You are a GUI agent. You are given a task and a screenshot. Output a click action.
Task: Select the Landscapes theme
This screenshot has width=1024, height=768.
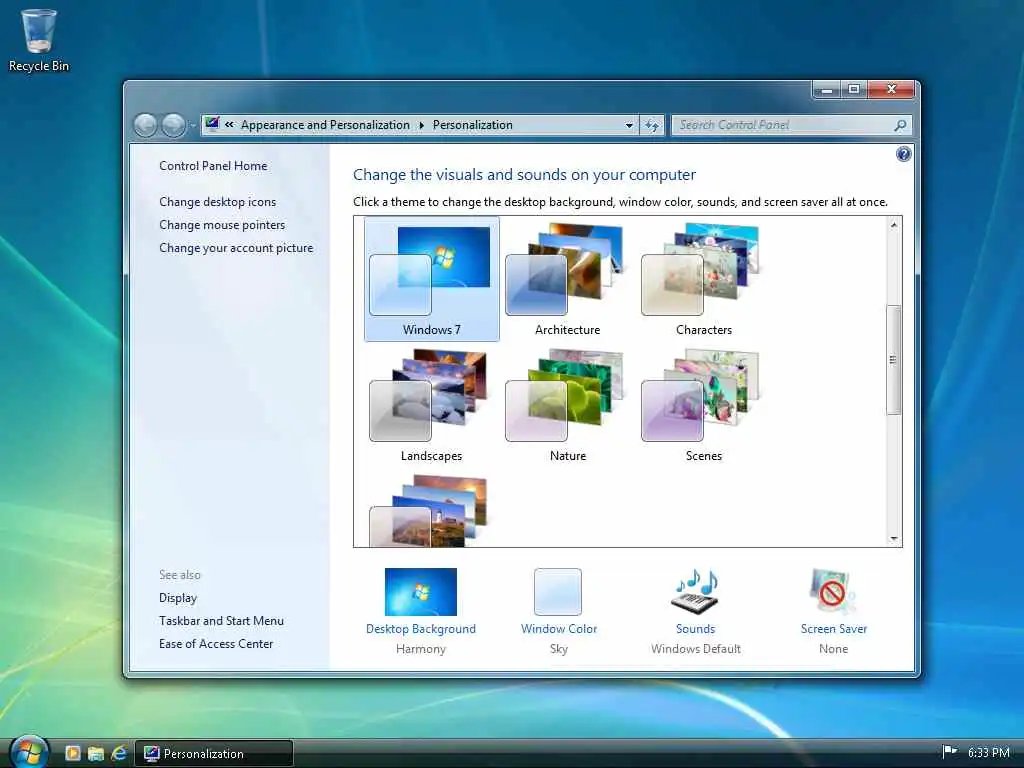pos(432,405)
